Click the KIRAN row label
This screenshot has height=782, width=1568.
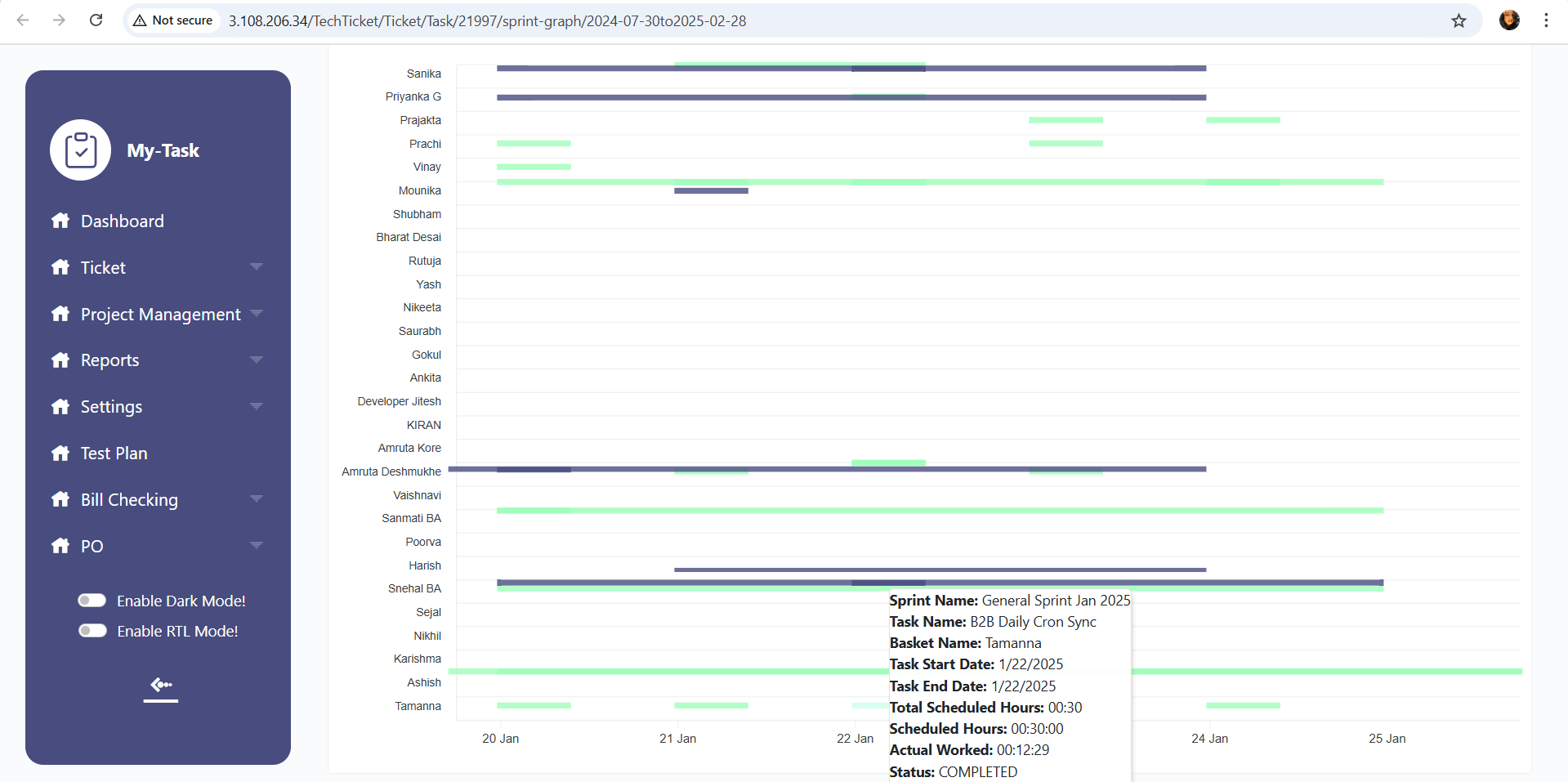point(423,425)
